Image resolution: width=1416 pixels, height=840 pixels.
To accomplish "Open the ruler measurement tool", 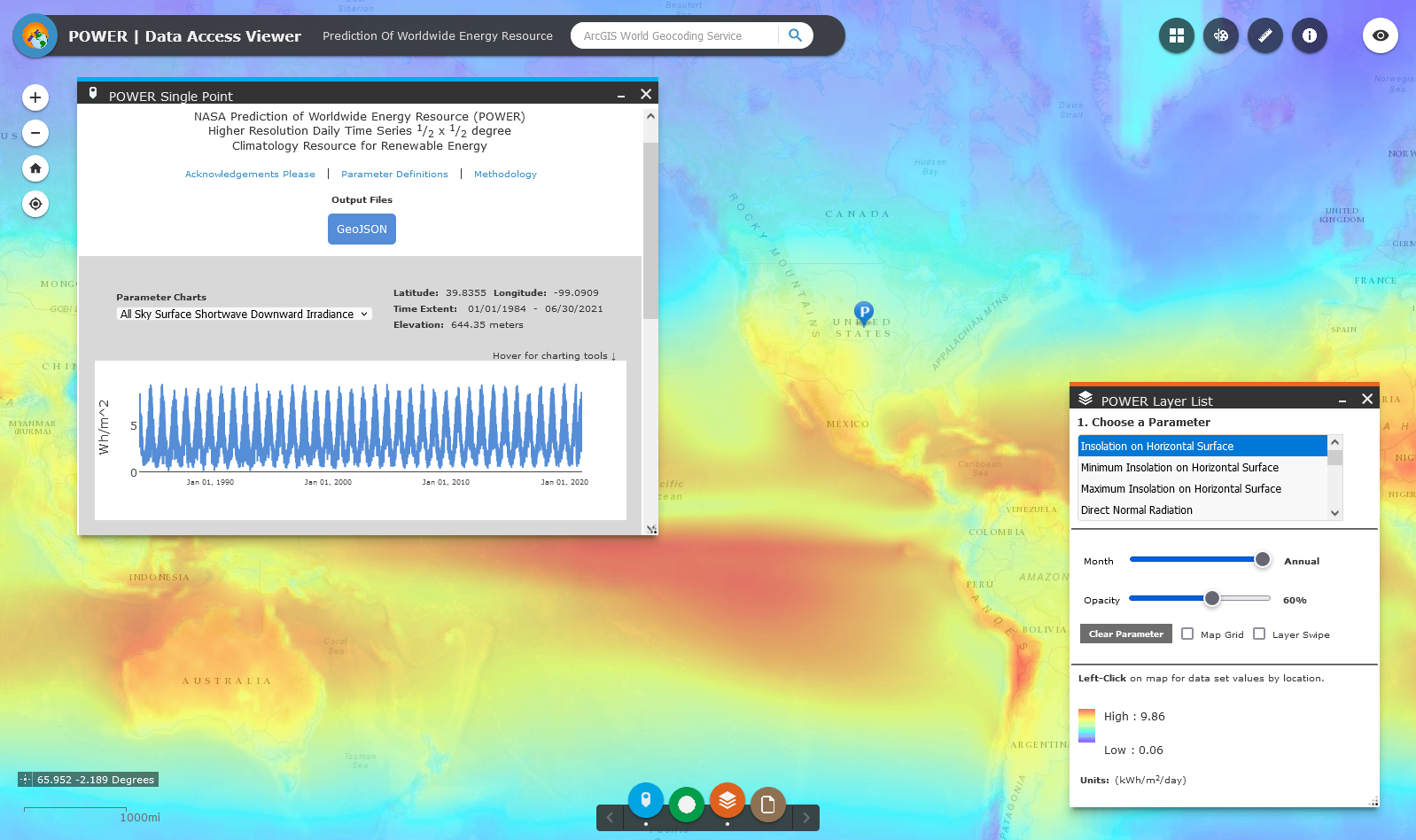I will 1264,35.
